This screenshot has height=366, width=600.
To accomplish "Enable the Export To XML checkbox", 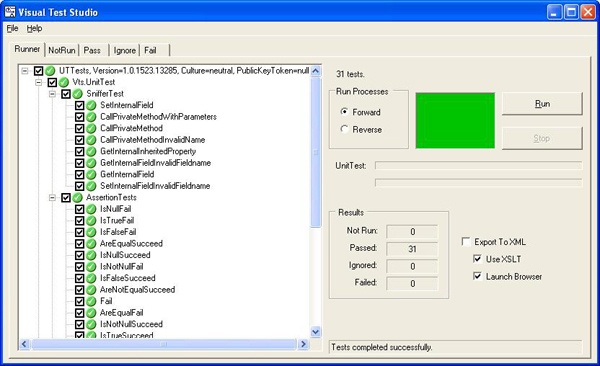I will (466, 242).
